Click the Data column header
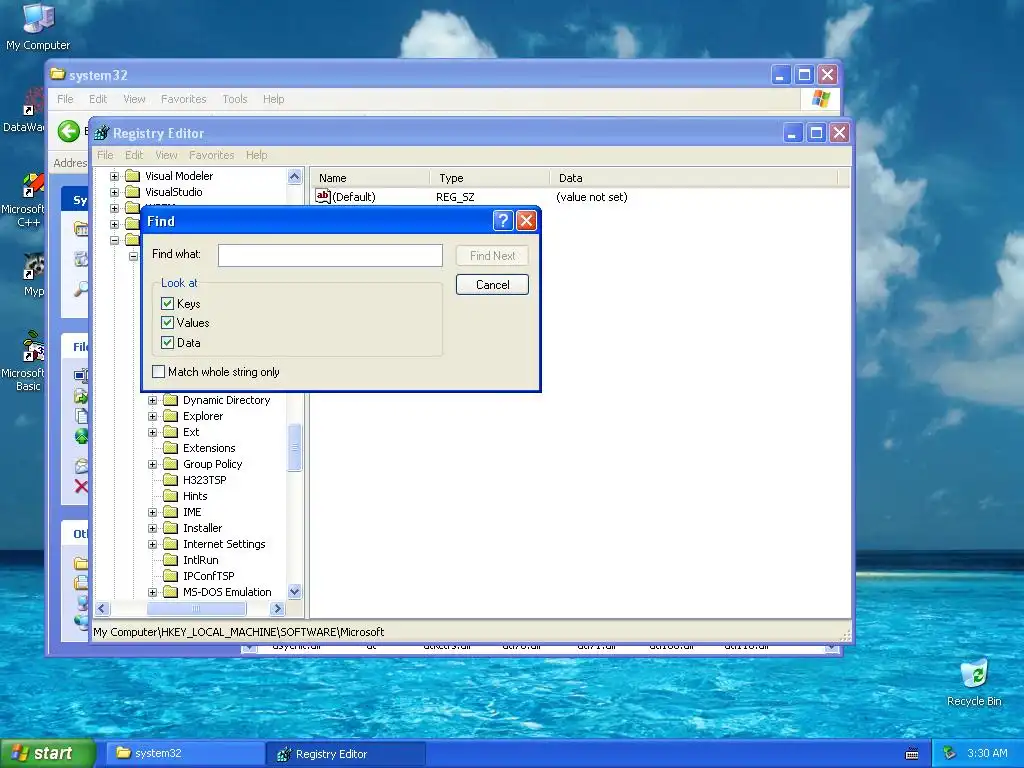Viewport: 1024px width, 768px height. [694, 178]
